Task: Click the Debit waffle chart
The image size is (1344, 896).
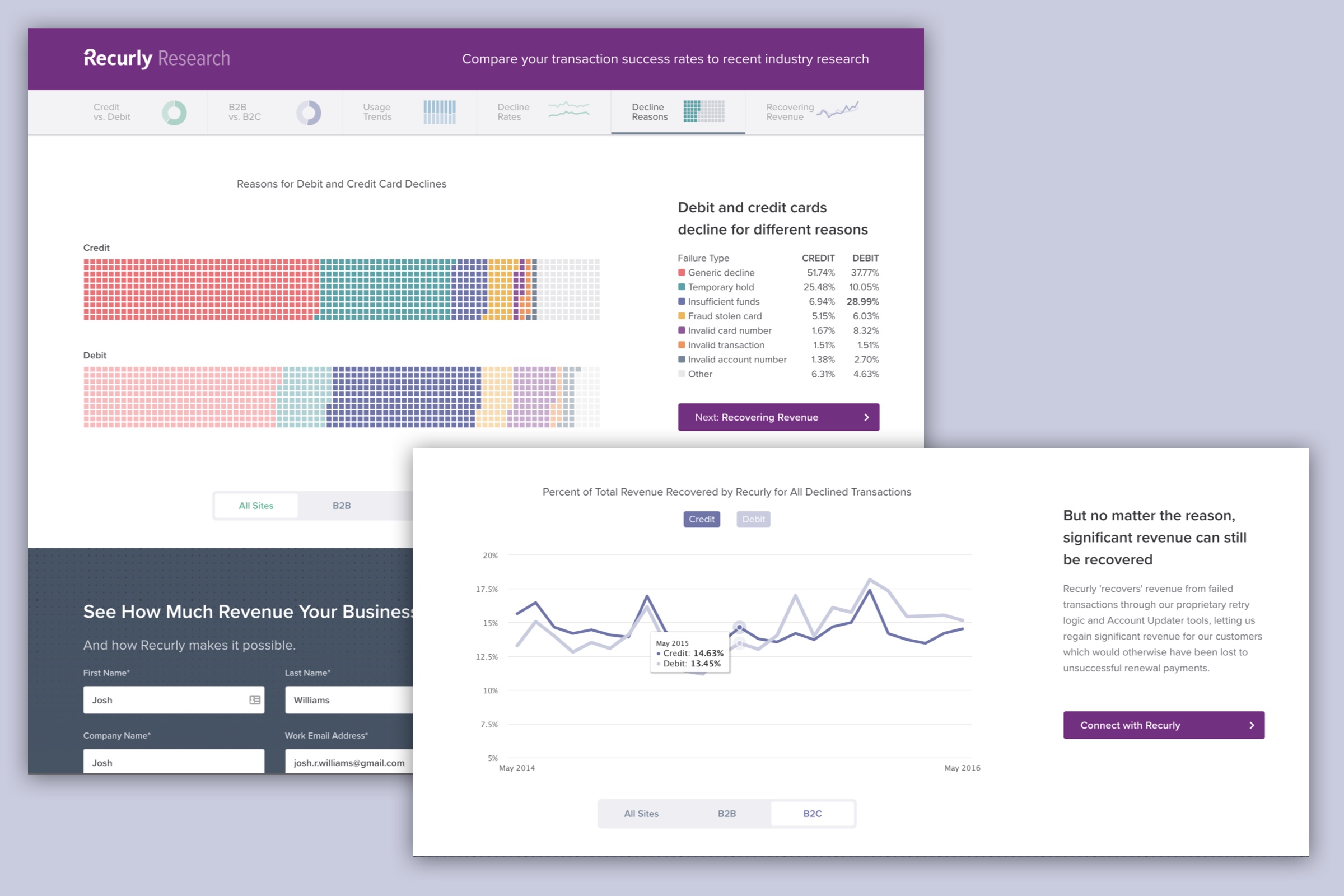Action: click(341, 397)
